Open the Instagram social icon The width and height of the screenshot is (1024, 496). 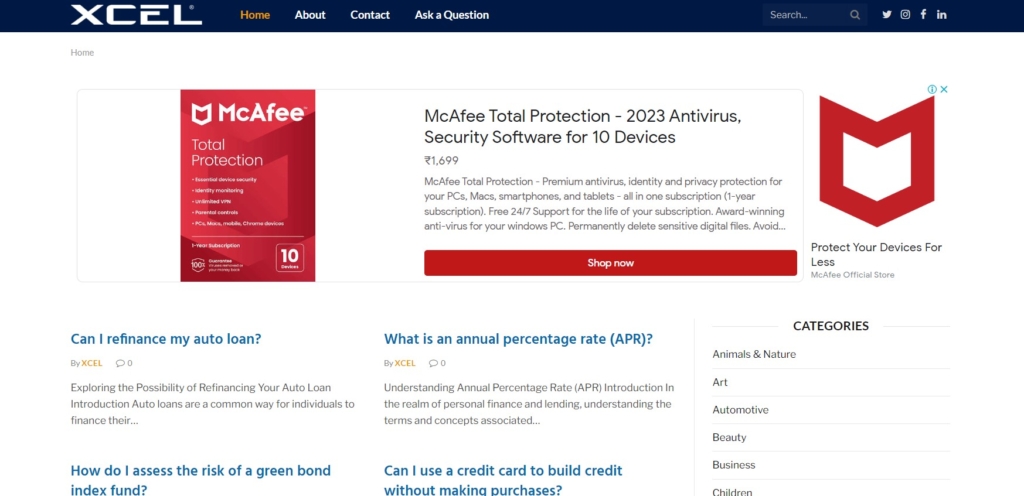pyautogui.click(x=905, y=14)
